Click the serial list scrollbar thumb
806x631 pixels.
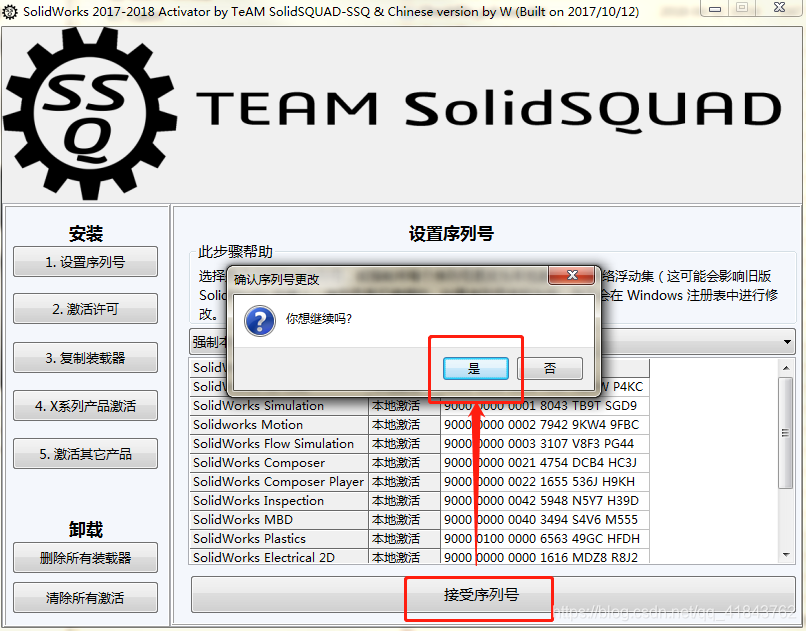785,433
